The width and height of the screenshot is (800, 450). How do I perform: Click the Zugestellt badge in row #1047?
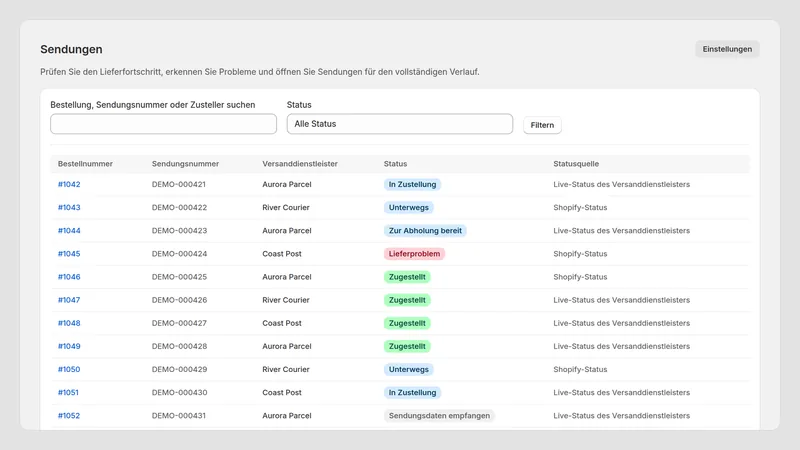(x=407, y=300)
